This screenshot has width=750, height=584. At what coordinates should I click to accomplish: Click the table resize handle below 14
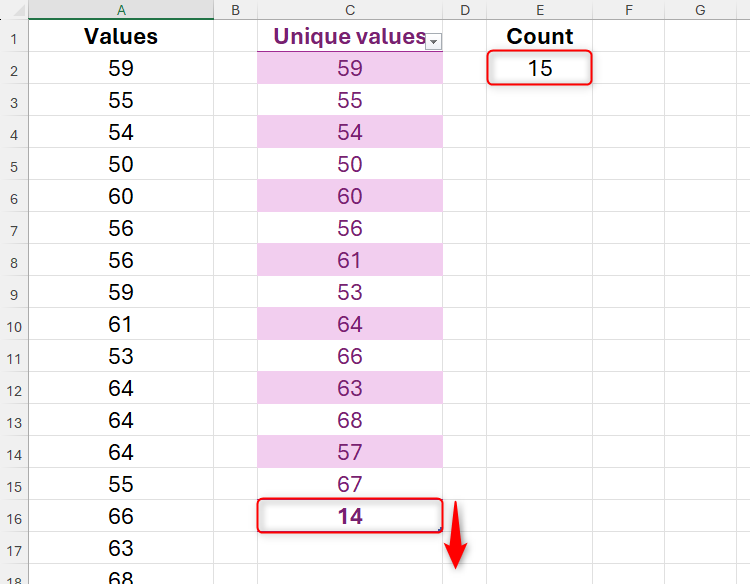pyautogui.click(x=440, y=529)
